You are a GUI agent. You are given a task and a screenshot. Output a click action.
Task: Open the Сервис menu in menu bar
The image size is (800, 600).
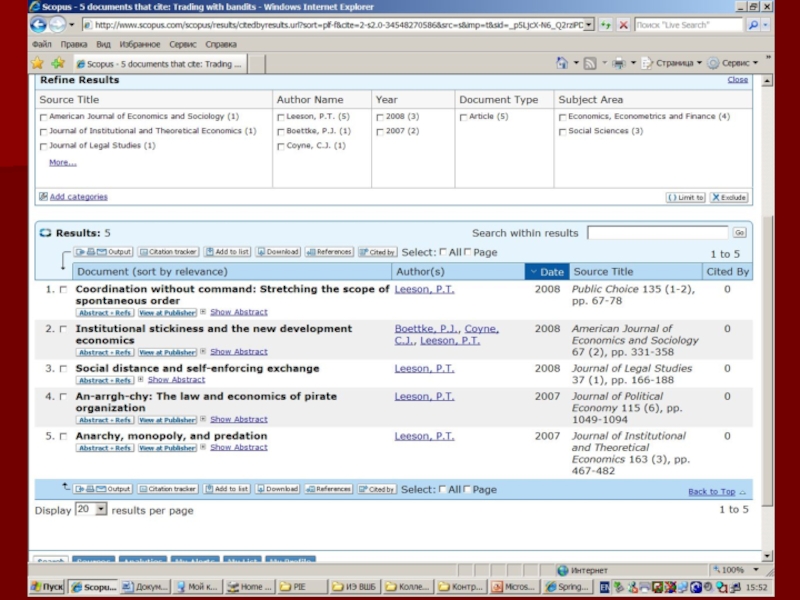click(x=183, y=44)
